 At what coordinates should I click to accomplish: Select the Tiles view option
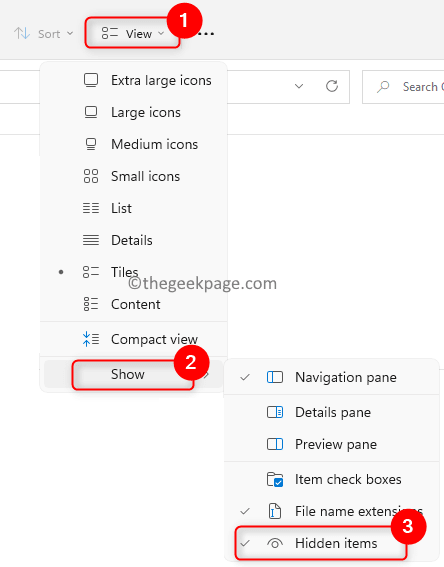(133, 272)
